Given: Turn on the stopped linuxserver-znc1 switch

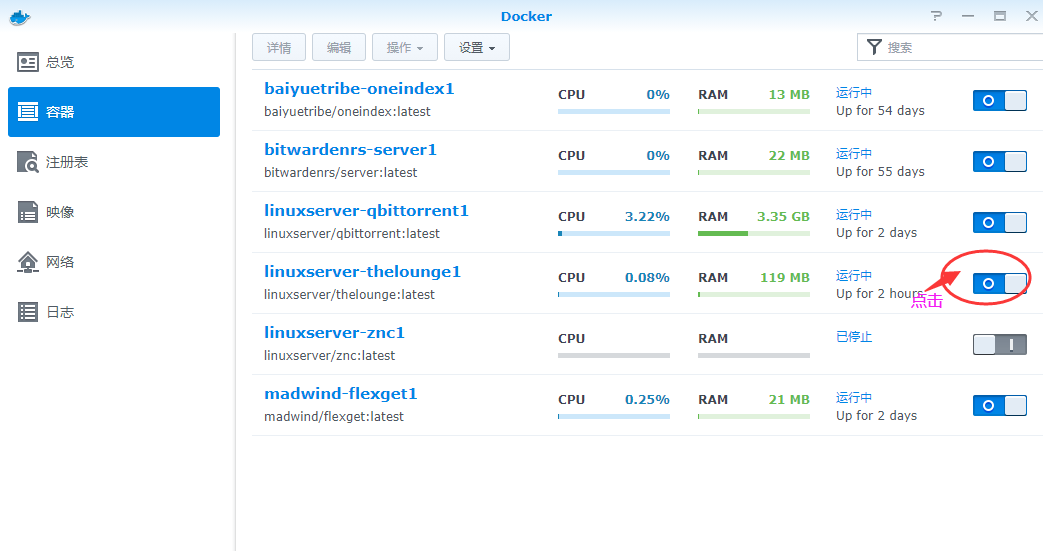Looking at the screenshot, I should click(x=1000, y=344).
